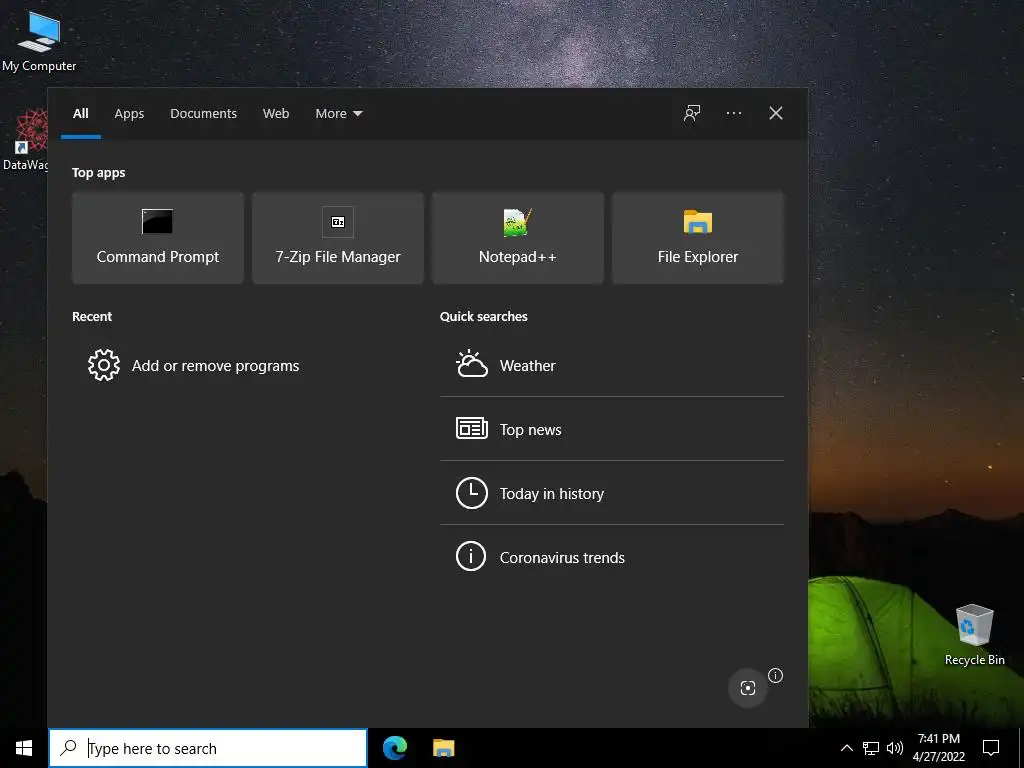The height and width of the screenshot is (768, 1024).
Task: Open Today in history quick search
Action: coord(612,493)
